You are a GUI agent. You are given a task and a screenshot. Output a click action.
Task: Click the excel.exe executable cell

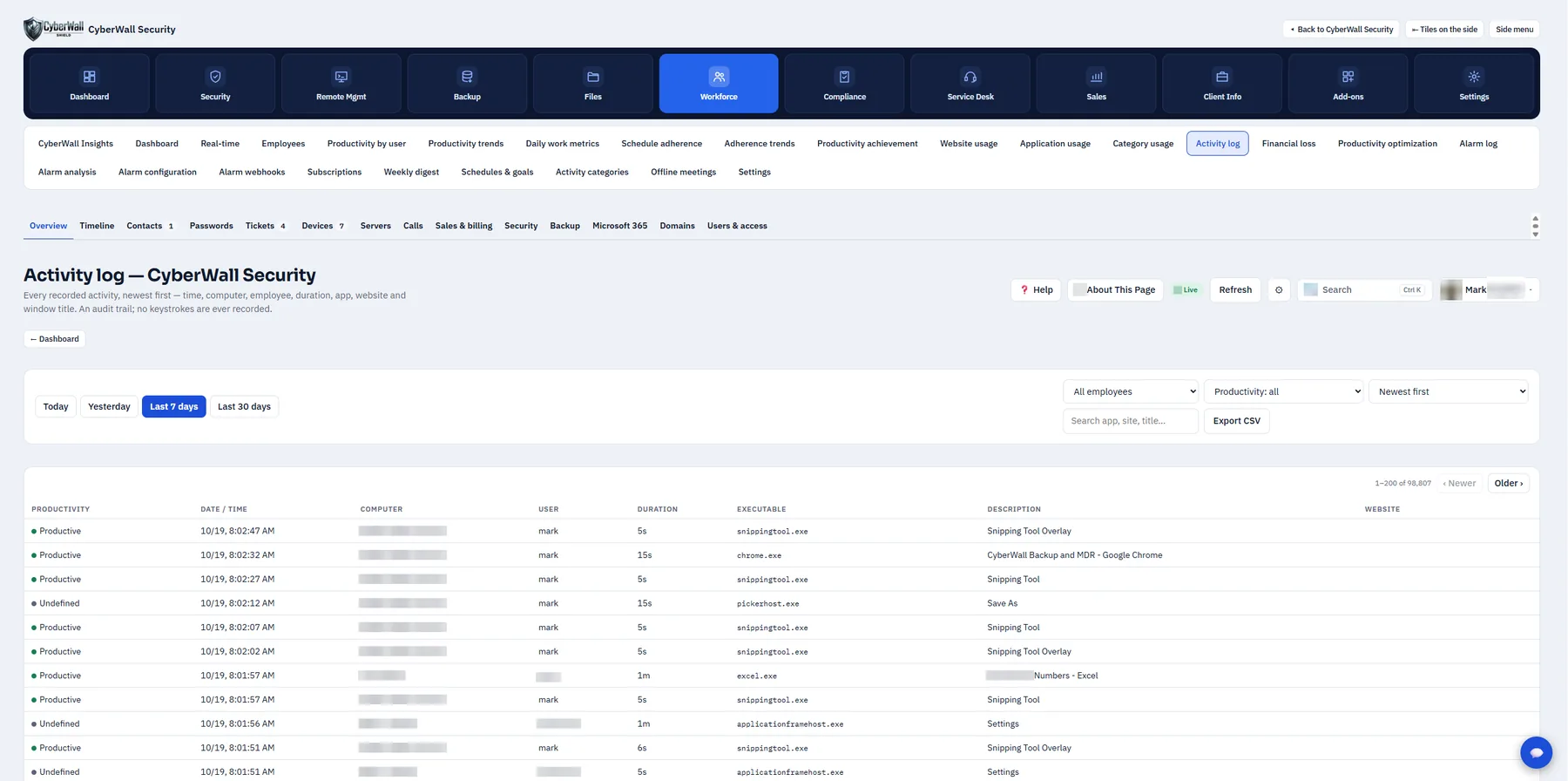pos(757,676)
